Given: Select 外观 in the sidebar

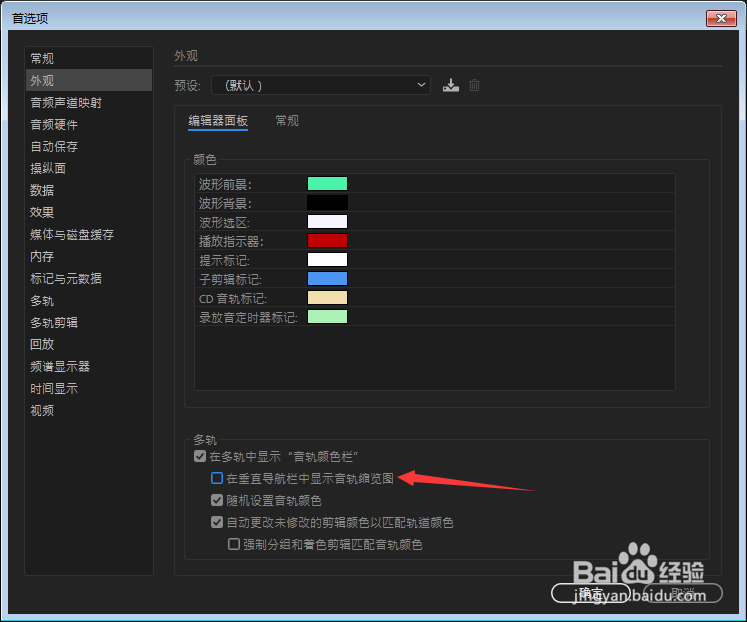Looking at the screenshot, I should click(x=89, y=80).
